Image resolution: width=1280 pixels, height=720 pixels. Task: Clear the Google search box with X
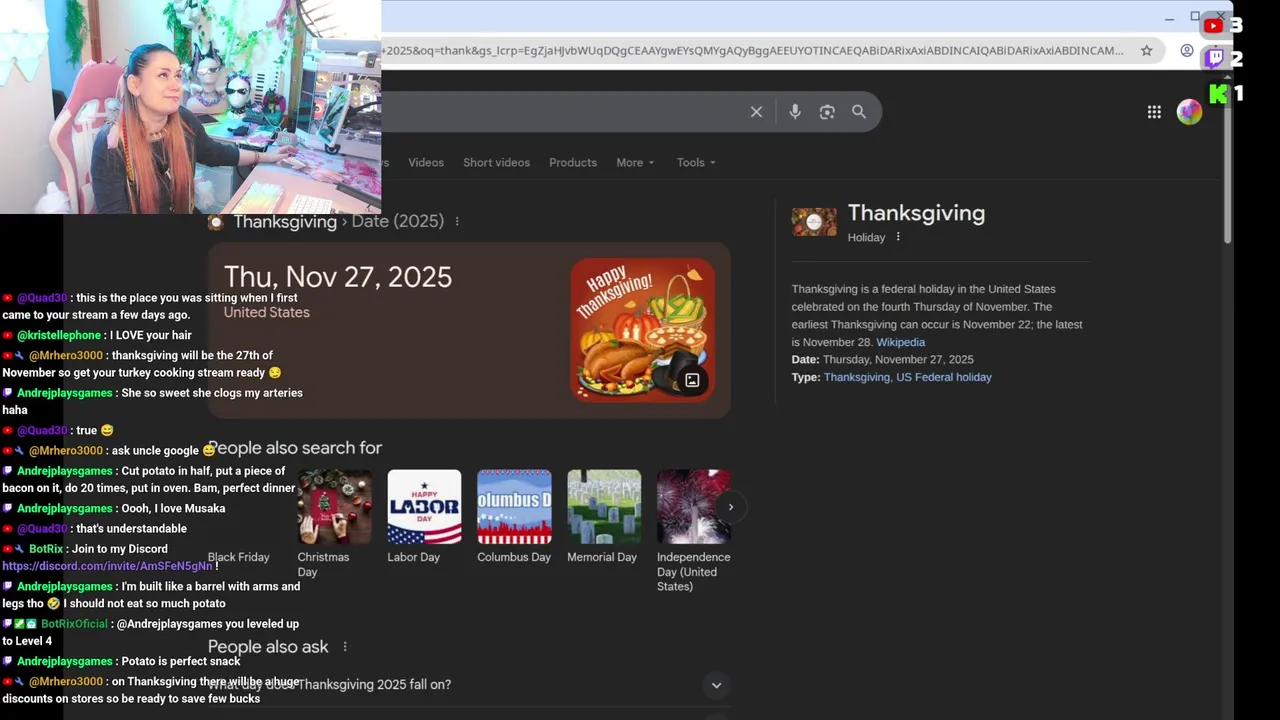756,112
